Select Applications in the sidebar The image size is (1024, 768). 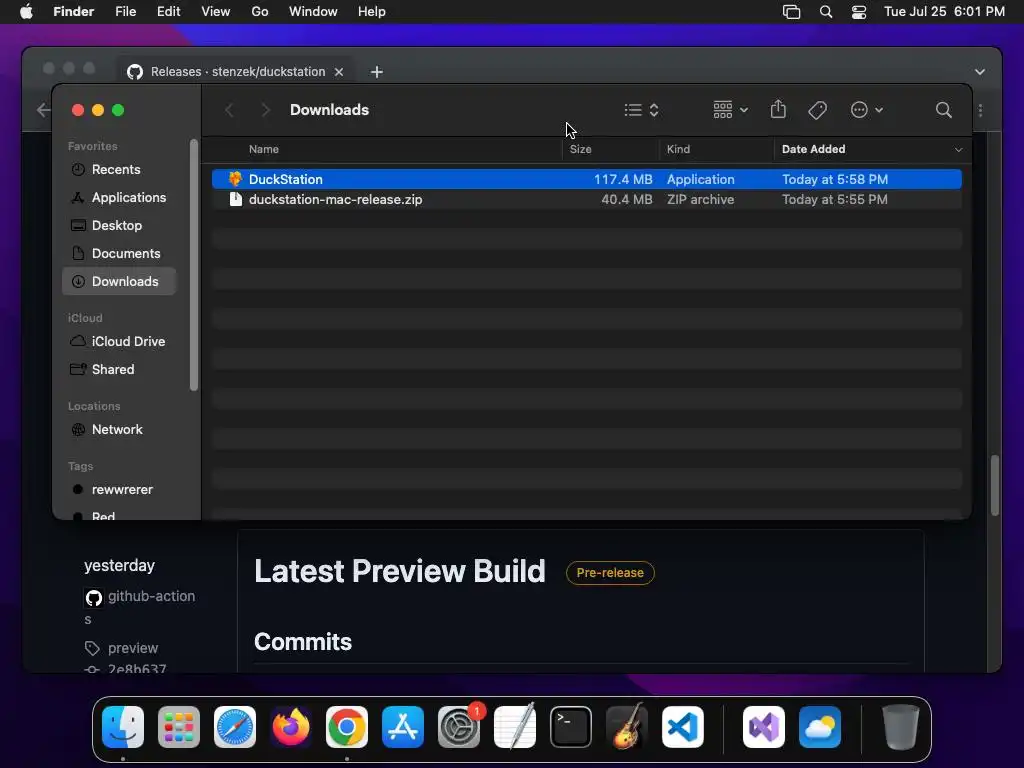(x=119, y=197)
